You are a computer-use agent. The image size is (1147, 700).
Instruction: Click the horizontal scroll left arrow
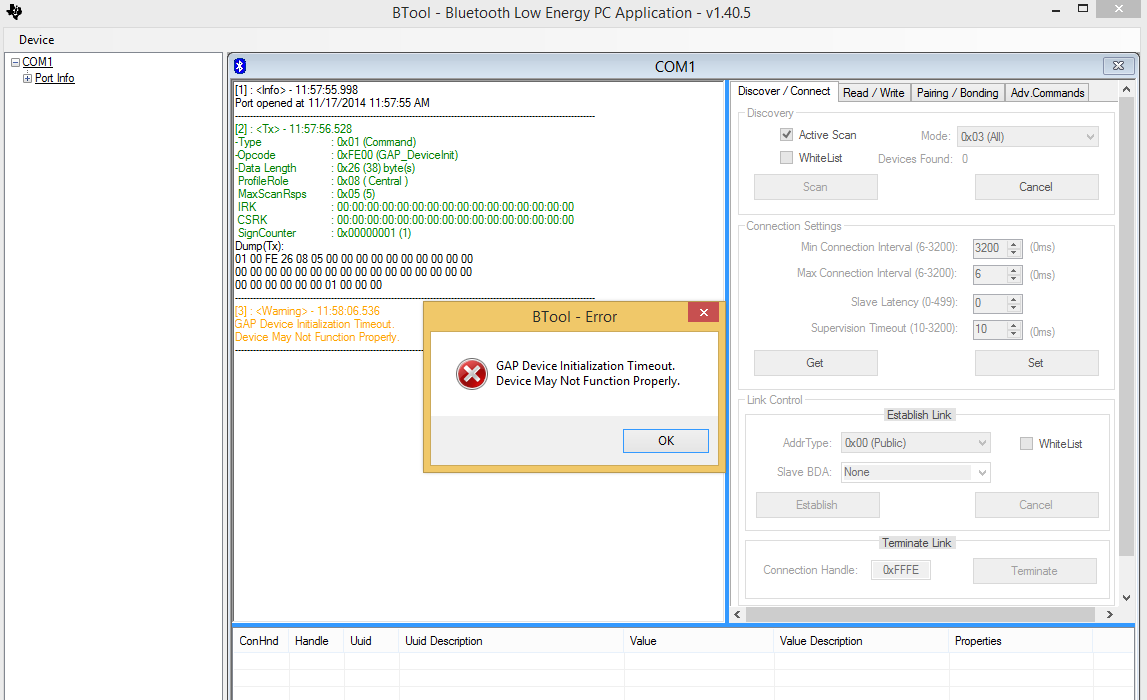[737, 614]
